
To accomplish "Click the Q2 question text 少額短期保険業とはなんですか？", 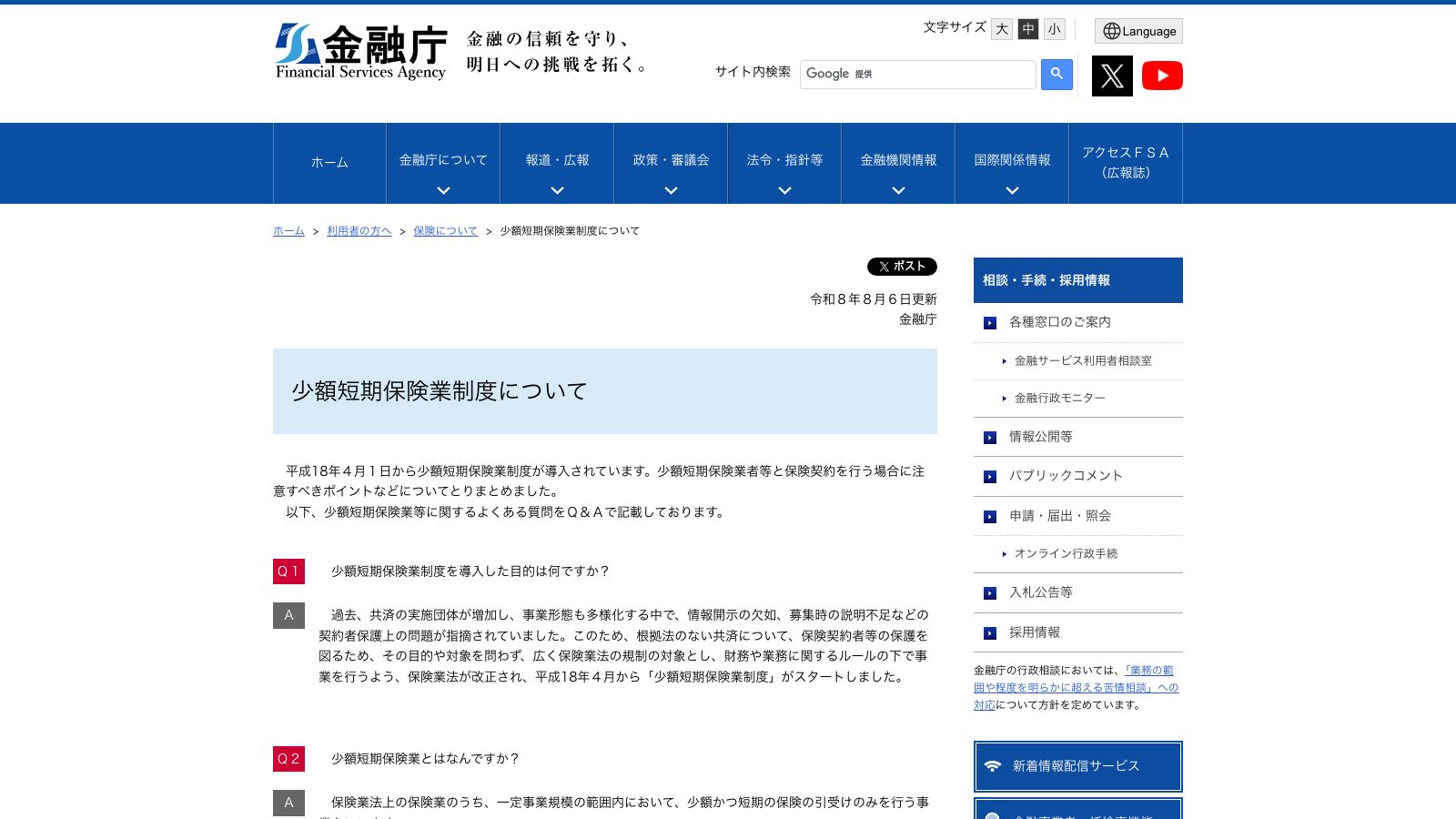I will (425, 759).
